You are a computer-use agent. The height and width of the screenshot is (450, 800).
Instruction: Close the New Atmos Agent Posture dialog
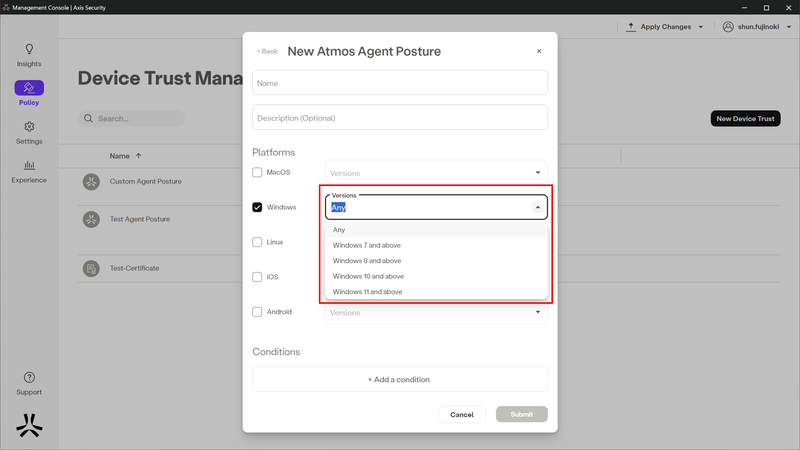pyautogui.click(x=539, y=51)
